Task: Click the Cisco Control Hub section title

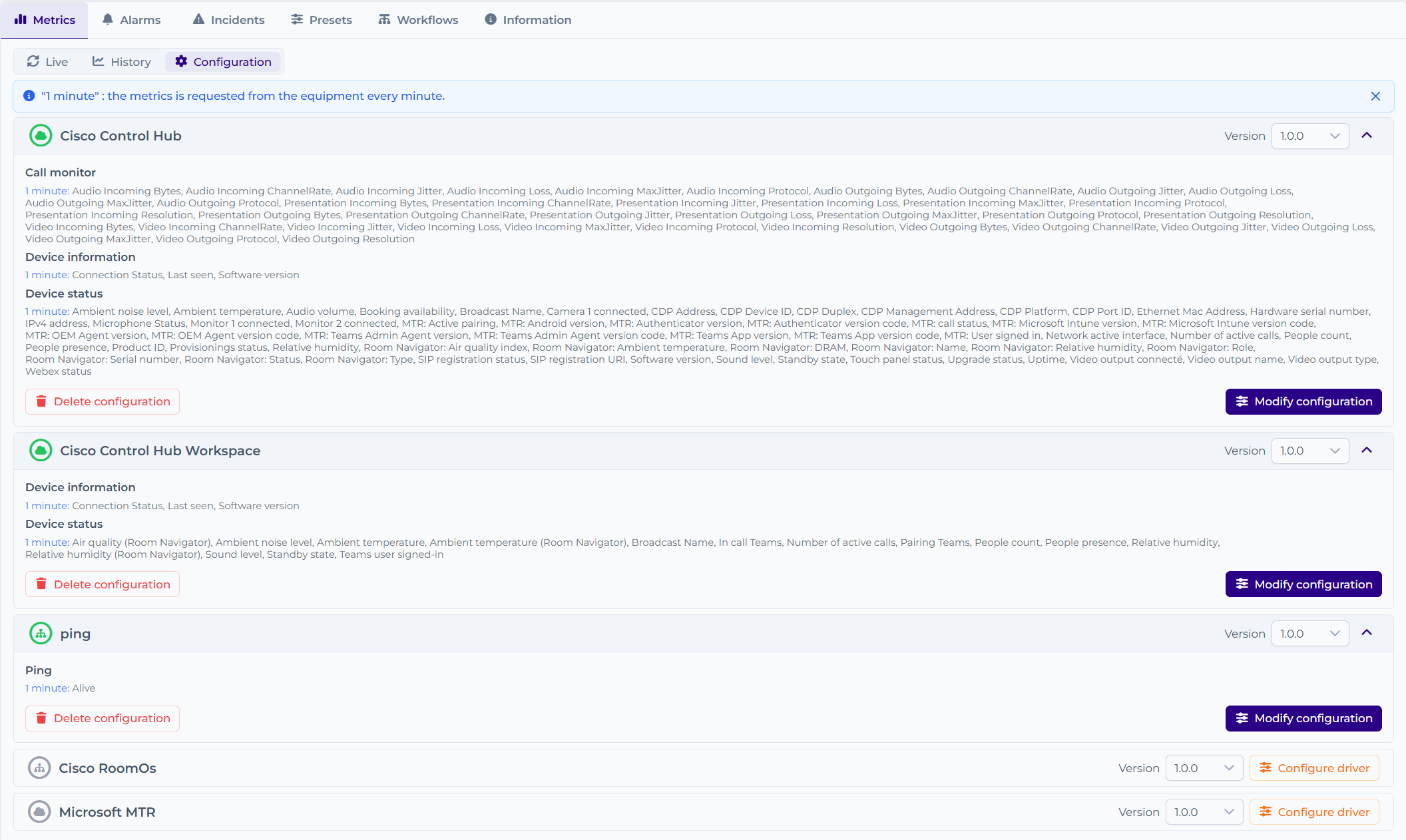Action: pyautogui.click(x=120, y=136)
